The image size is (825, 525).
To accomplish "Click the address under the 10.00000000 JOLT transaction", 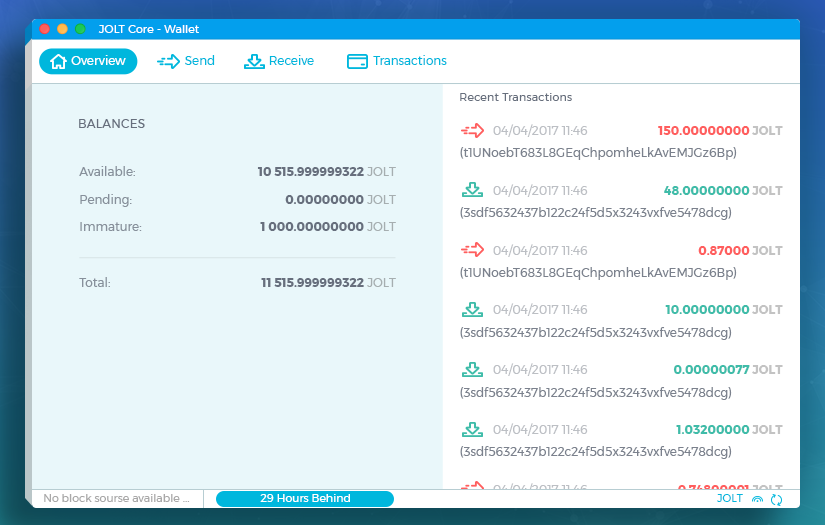I will (596, 332).
